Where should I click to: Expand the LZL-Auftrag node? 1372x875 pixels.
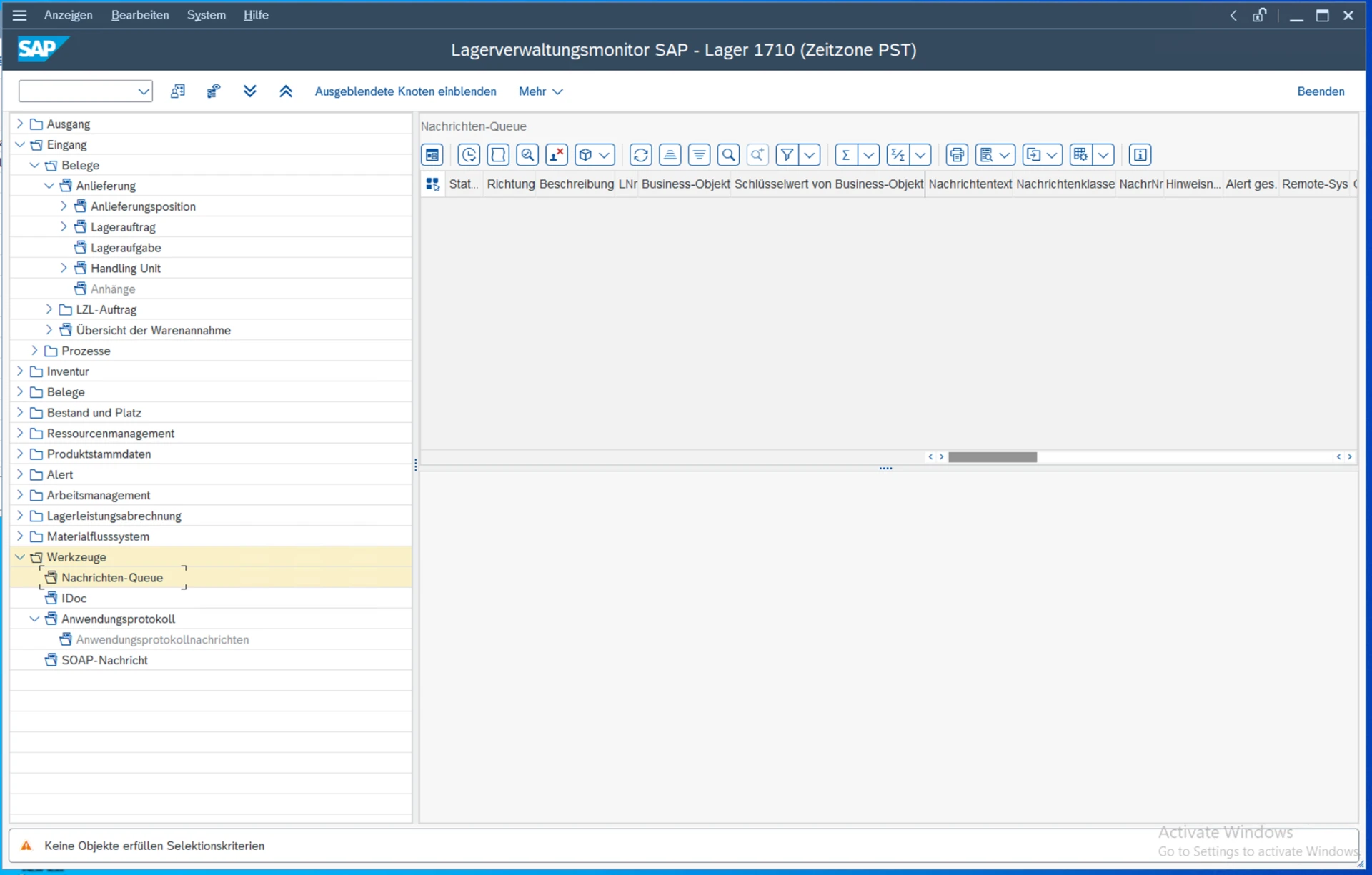[49, 309]
